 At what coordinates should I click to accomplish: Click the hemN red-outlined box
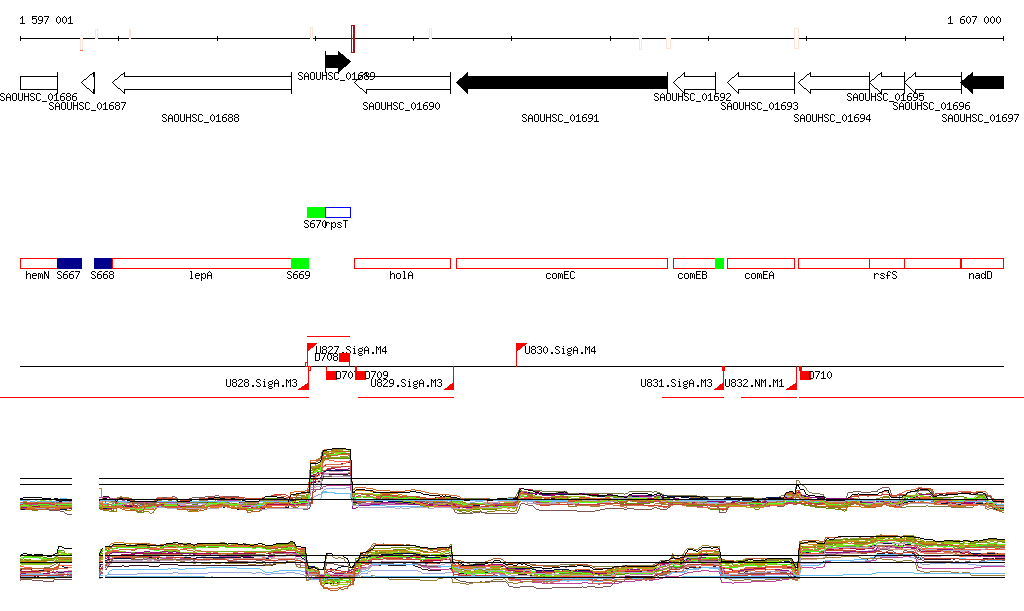pos(39,264)
